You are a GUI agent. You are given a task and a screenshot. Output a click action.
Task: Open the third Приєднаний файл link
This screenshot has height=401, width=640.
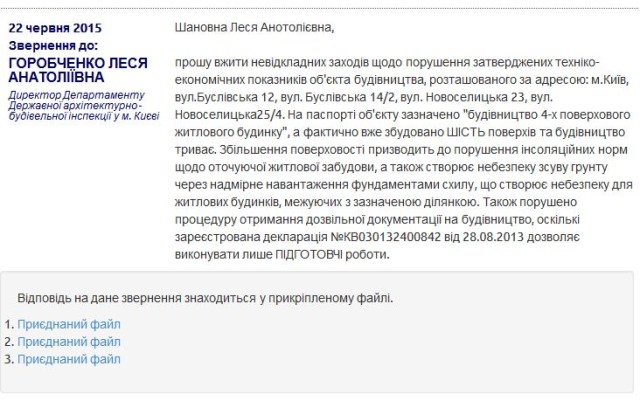tap(68, 359)
